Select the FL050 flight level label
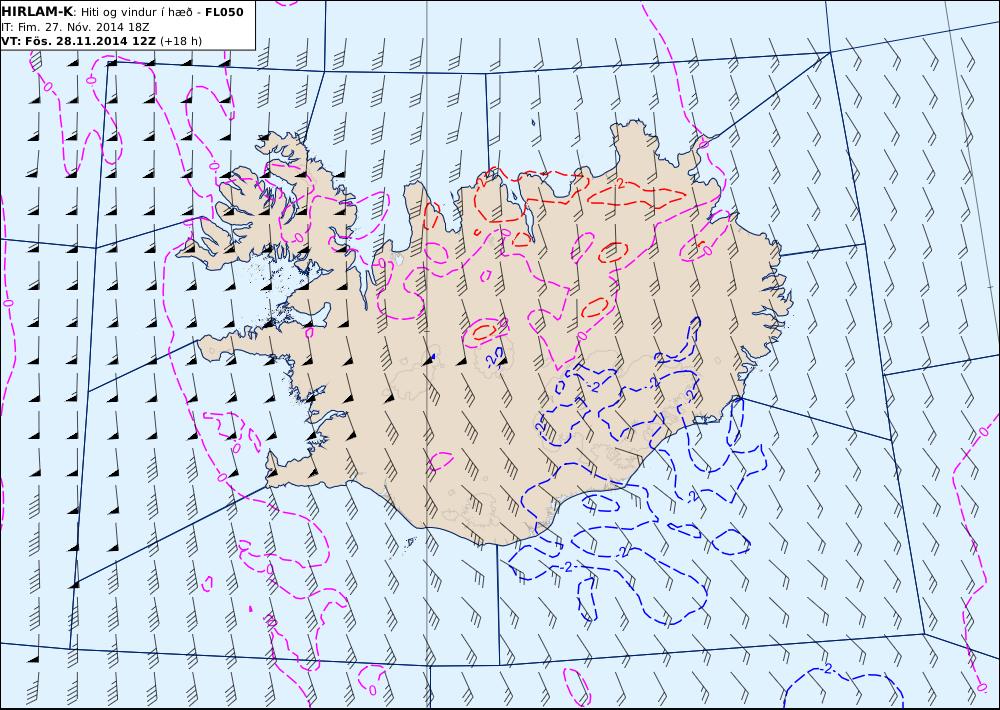 click(224, 12)
